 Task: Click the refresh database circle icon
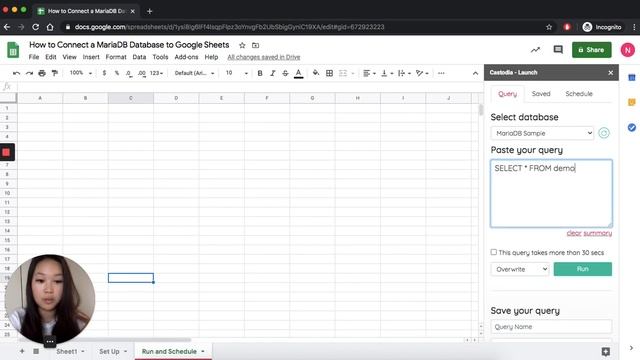coord(604,133)
